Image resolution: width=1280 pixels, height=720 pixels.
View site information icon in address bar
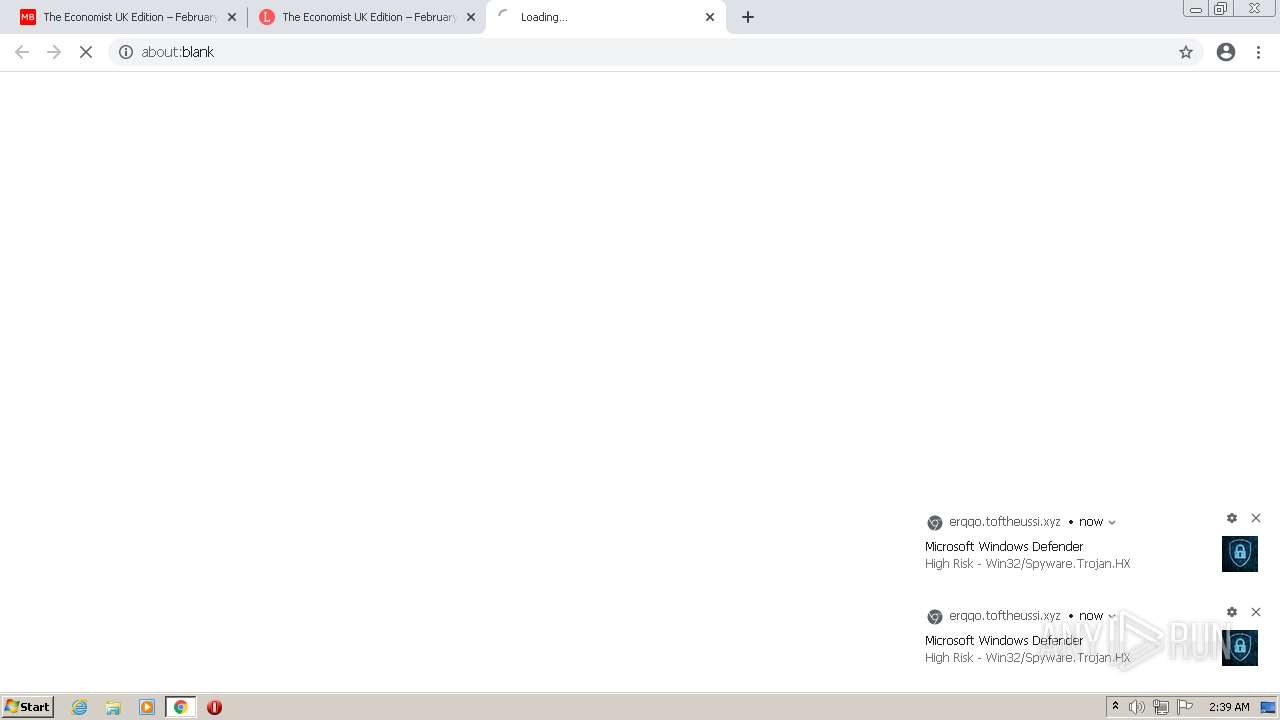click(126, 52)
